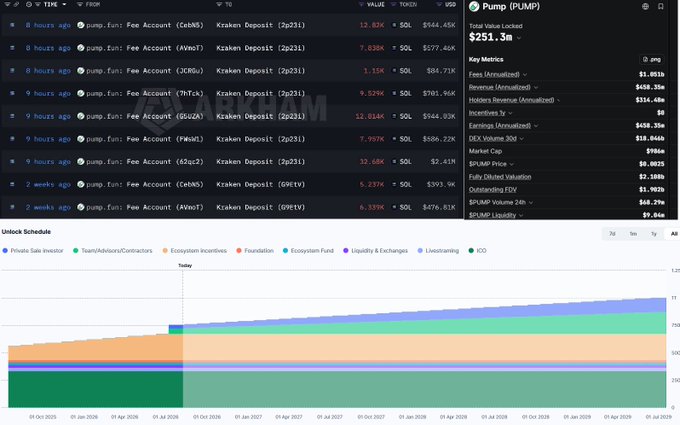Open the TOKEN column filter icon
Viewport: 680px width, 425px height.
(x=394, y=4)
